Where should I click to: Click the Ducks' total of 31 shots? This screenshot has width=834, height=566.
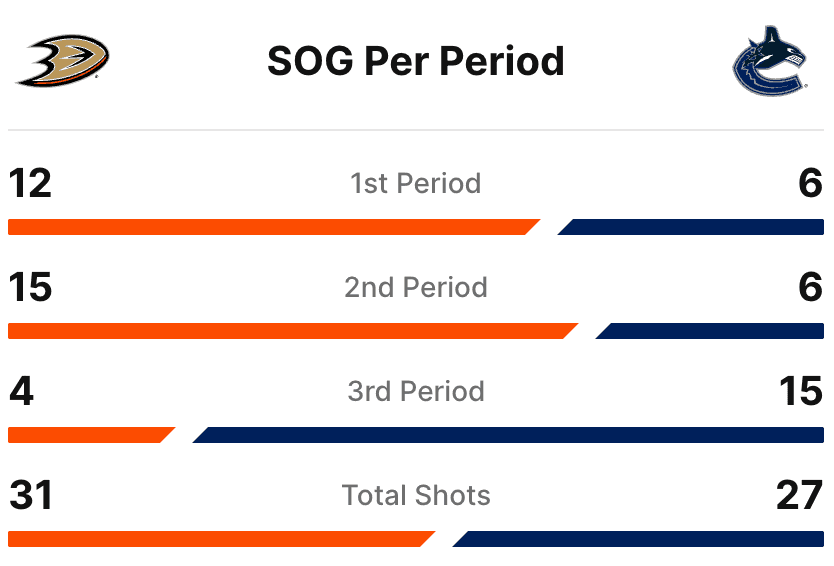(30, 496)
